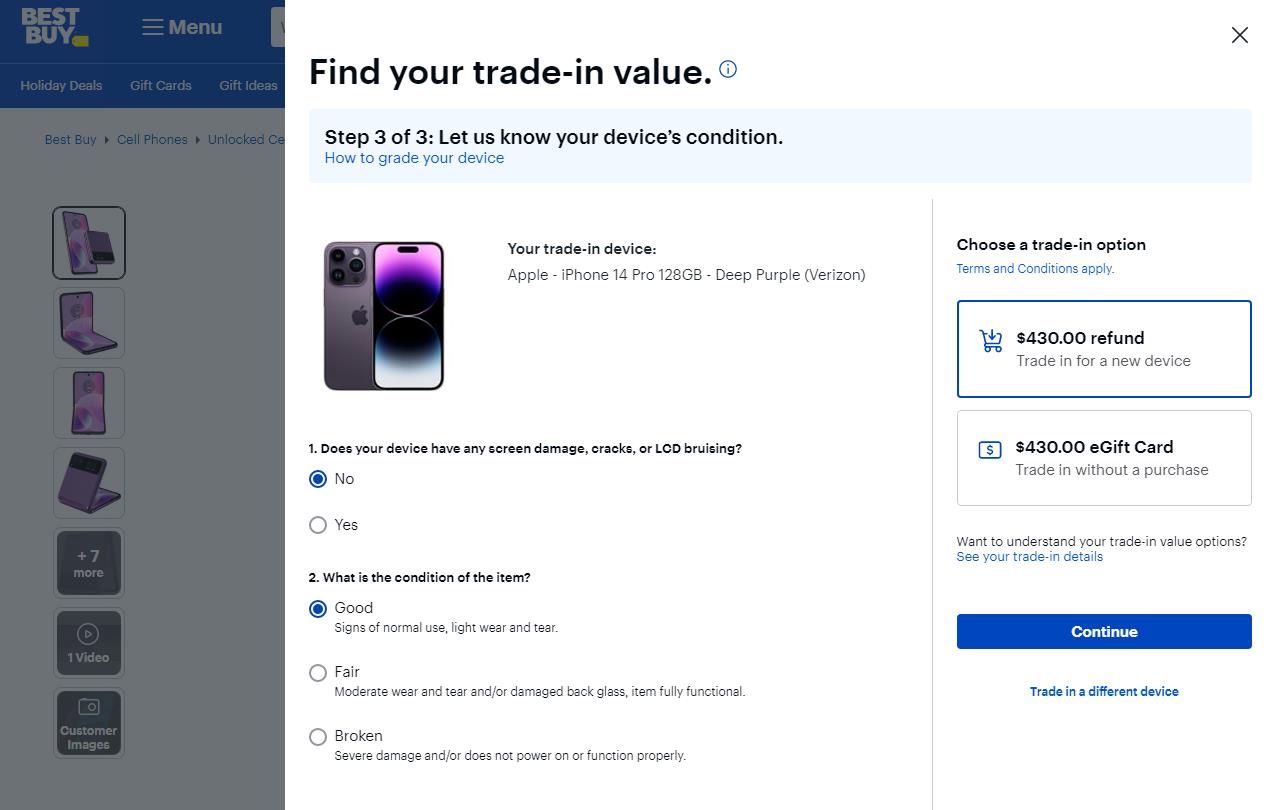Open Holiday Deals nav item
The height and width of the screenshot is (810, 1271).
[x=61, y=85]
